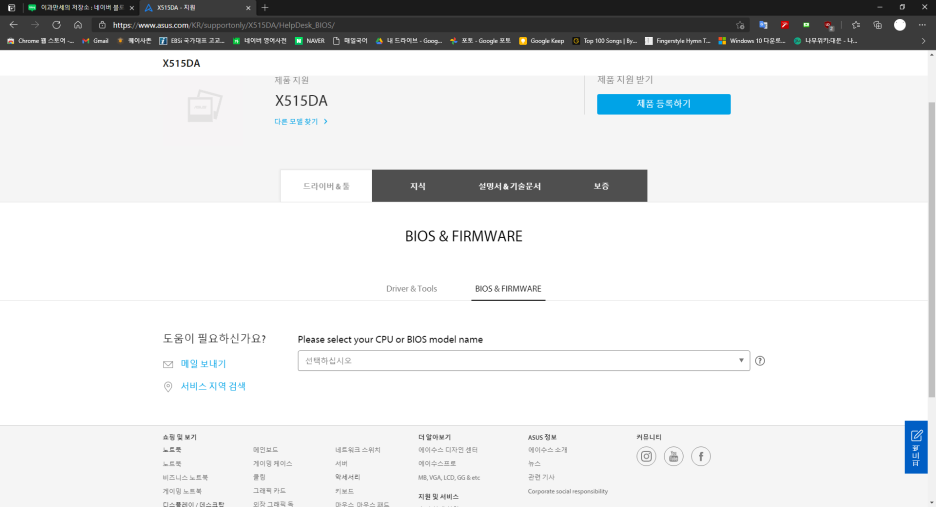Open the browser settings ellipsis menu

pyautogui.click(x=922, y=25)
